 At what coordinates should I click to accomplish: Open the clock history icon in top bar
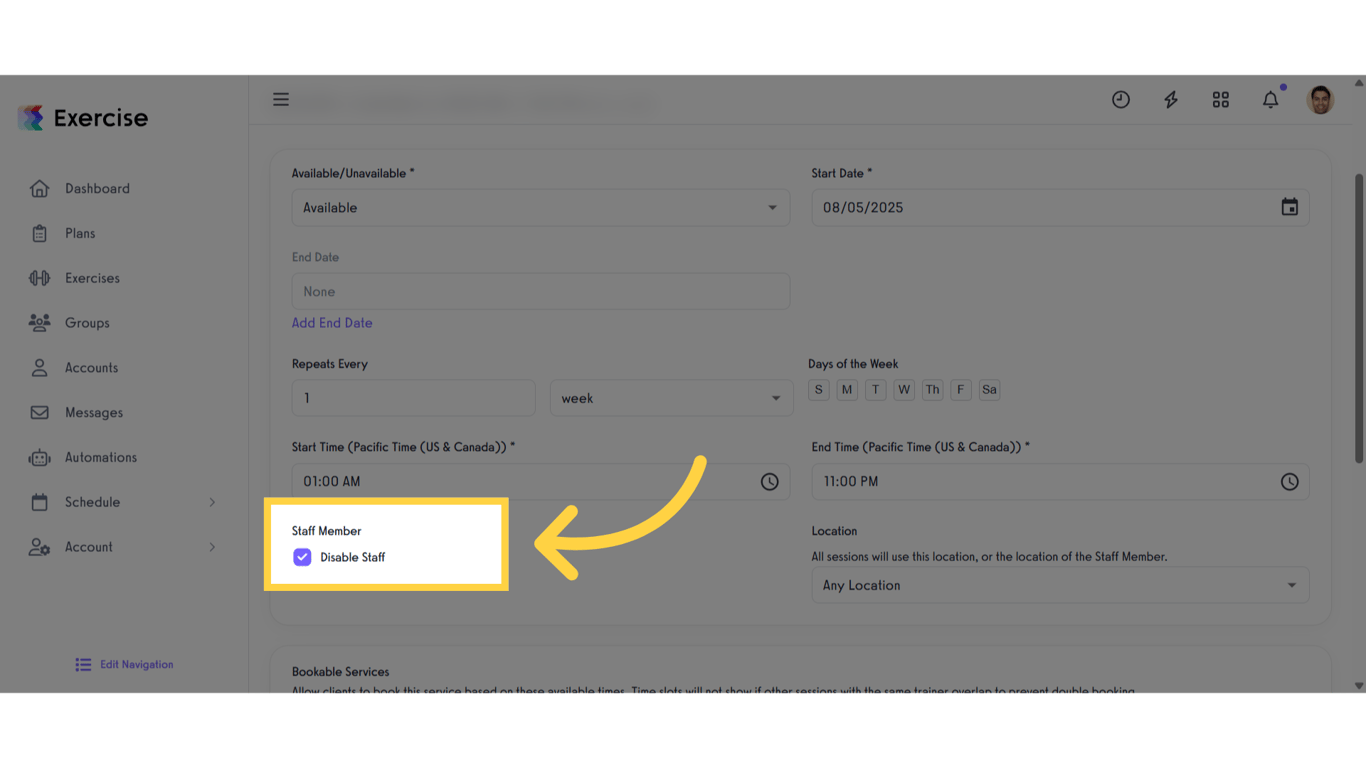(x=1120, y=99)
